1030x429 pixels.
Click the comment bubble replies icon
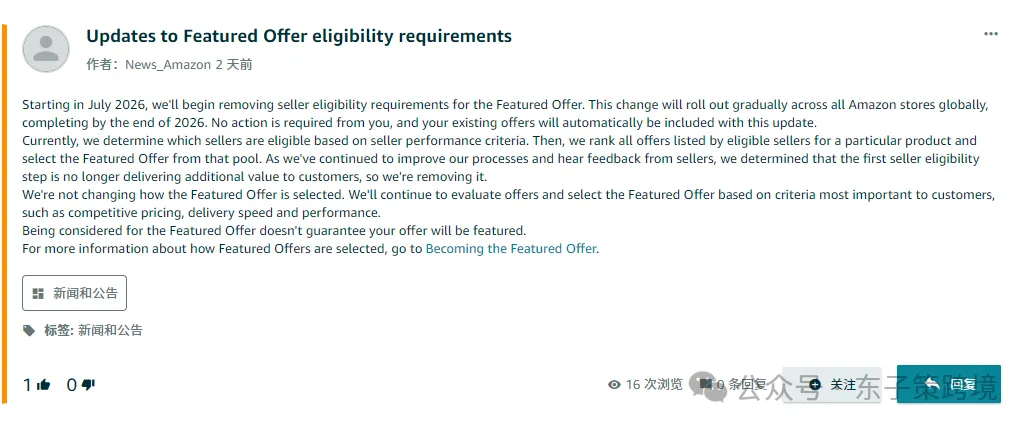click(705, 384)
